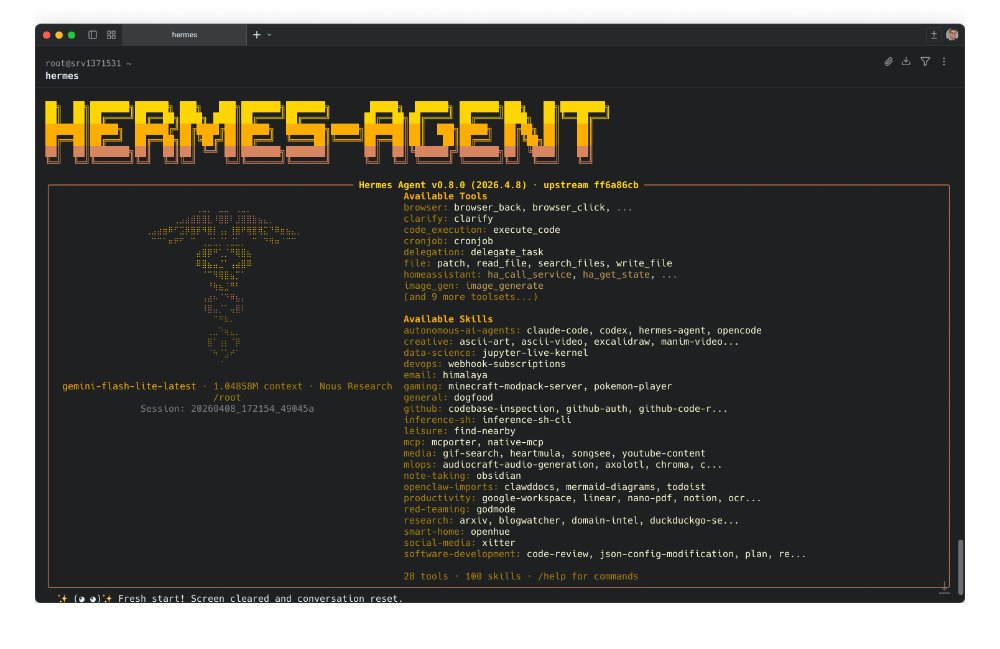Click the 'Available Tools' heading

(x=445, y=196)
